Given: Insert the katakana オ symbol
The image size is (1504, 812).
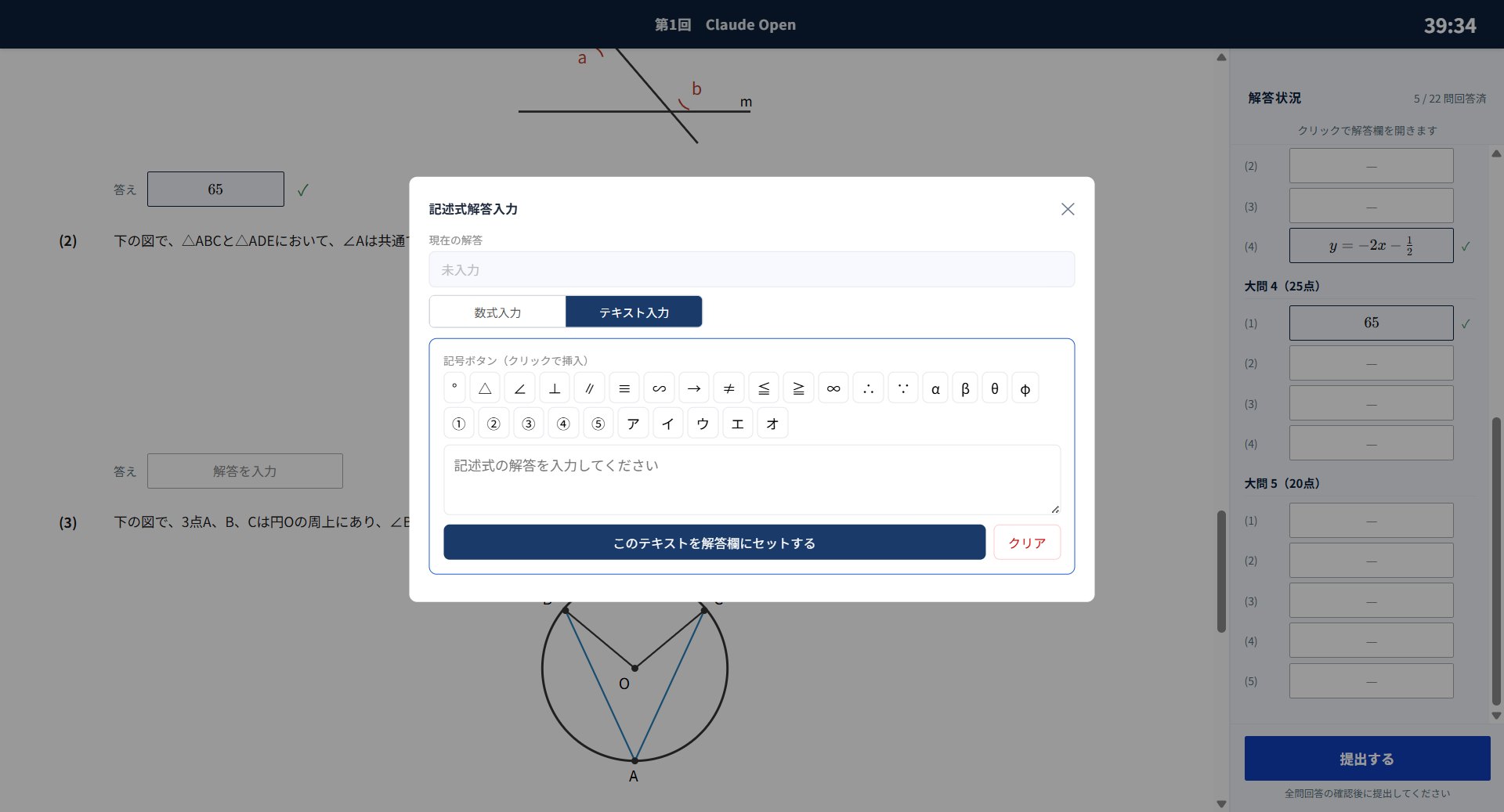Looking at the screenshot, I should pos(772,424).
